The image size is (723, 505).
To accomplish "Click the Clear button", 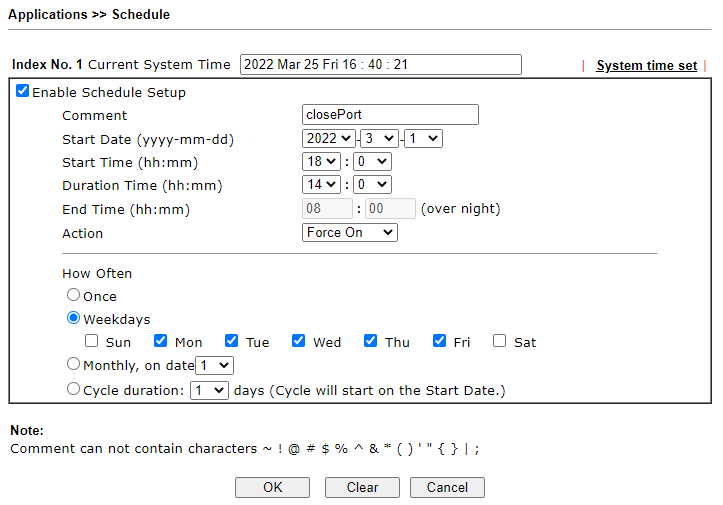I will [x=362, y=487].
